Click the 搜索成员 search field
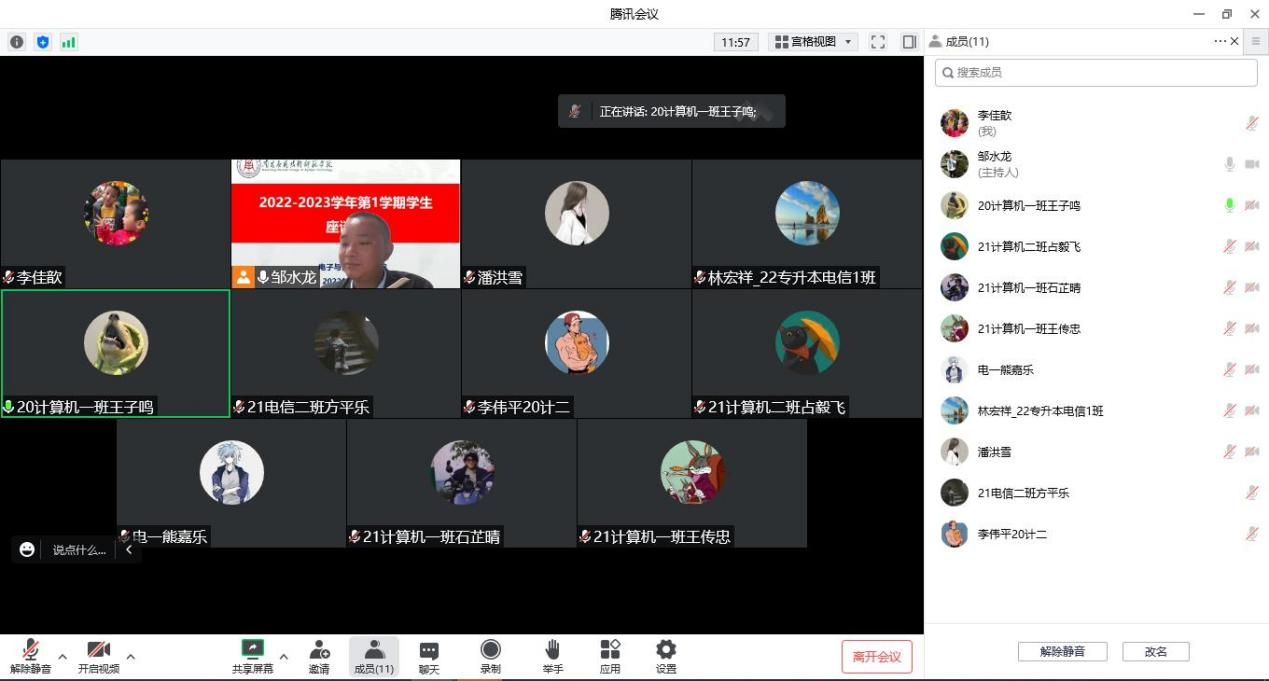The image size is (1269, 681). (1096, 73)
